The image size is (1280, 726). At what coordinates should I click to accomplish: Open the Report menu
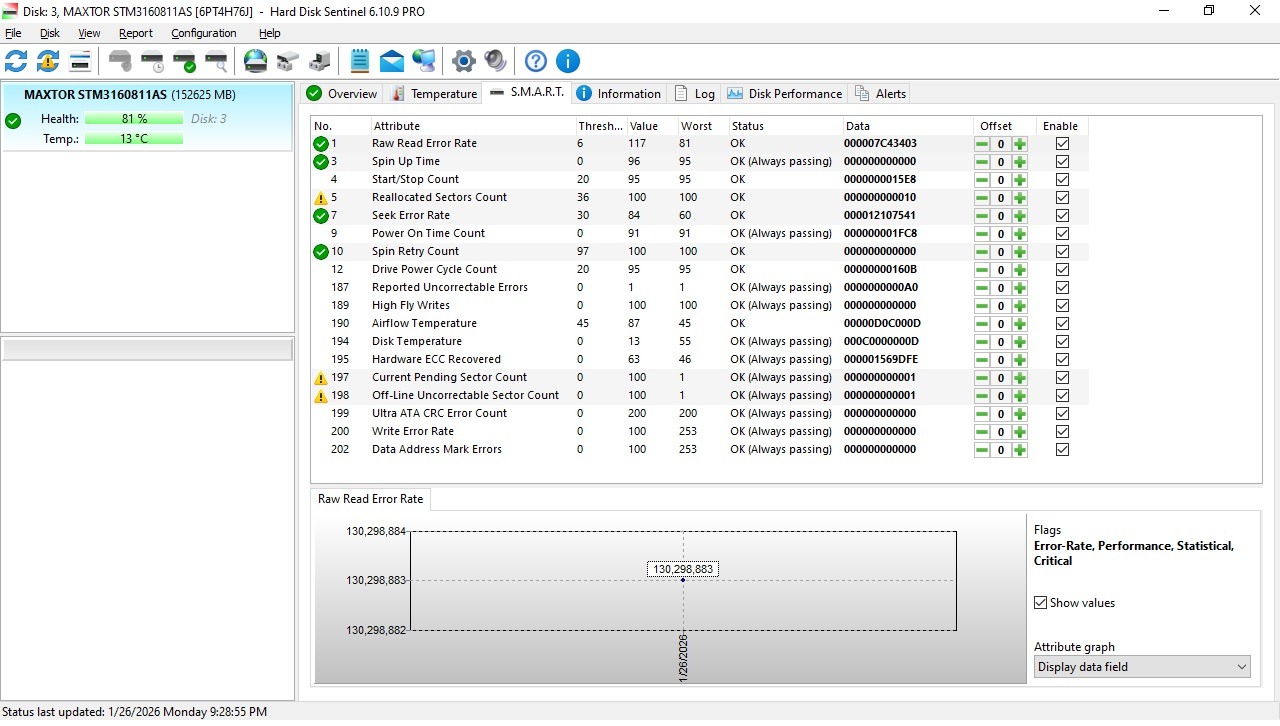click(136, 33)
